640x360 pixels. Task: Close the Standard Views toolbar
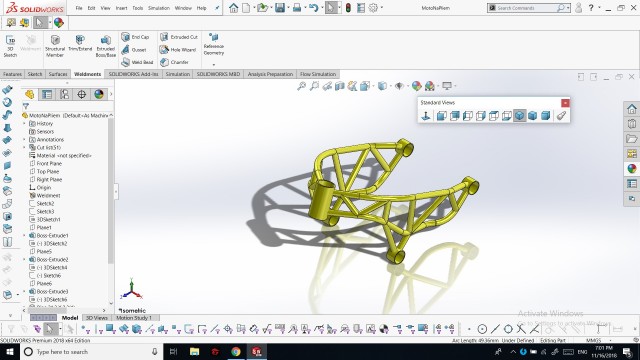tap(565, 103)
